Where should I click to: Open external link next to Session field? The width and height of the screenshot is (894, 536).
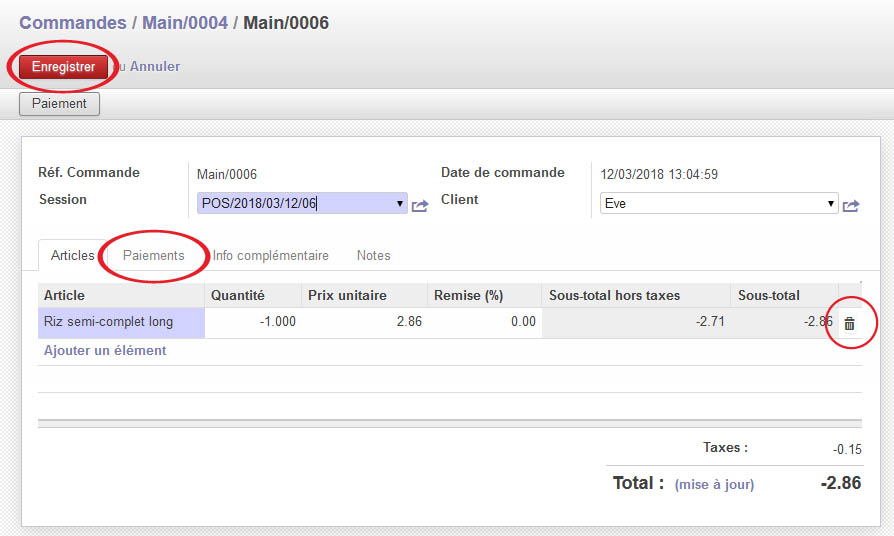[x=420, y=205]
